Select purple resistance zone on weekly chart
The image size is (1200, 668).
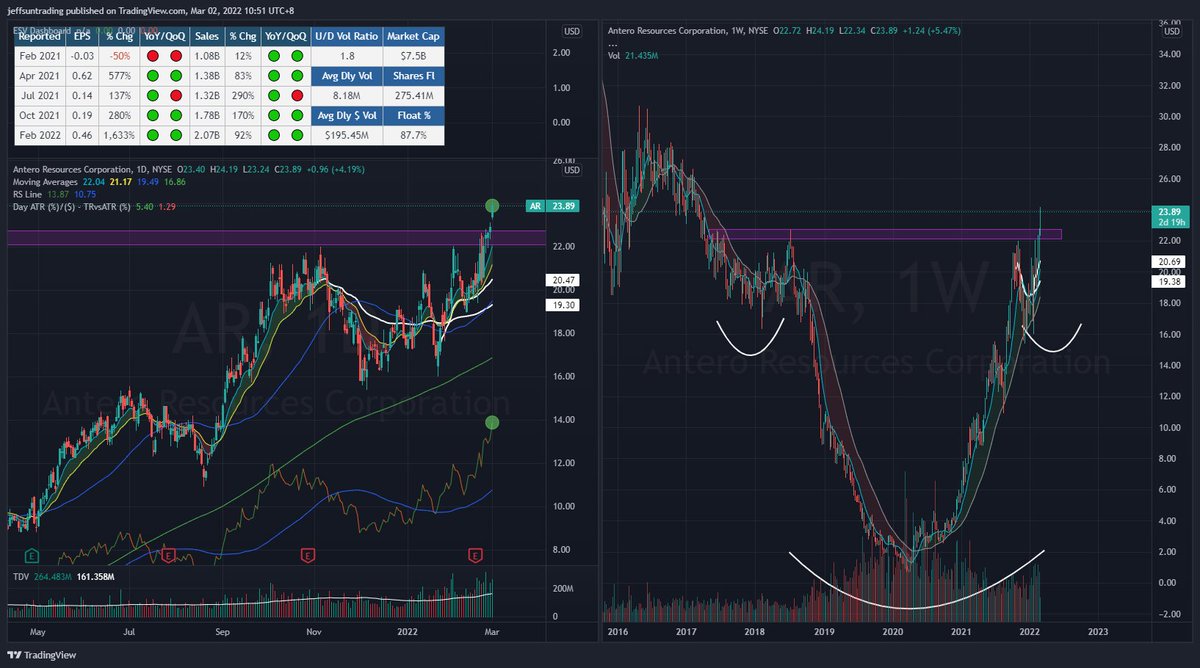tap(885, 234)
